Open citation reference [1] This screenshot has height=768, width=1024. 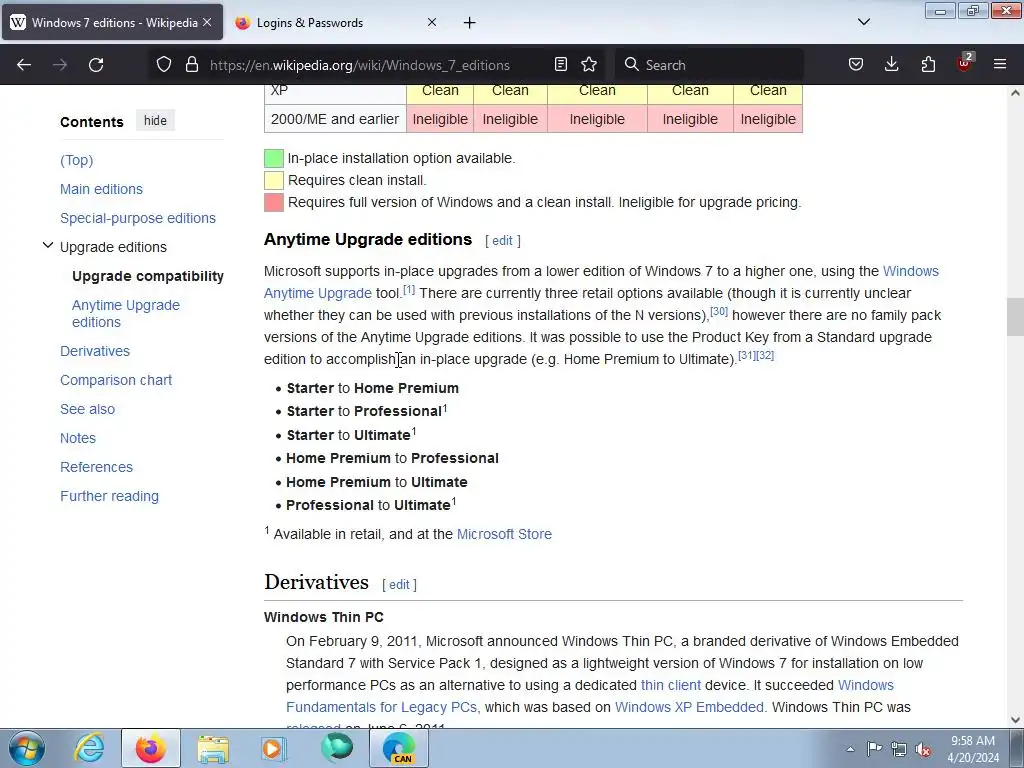point(409,289)
